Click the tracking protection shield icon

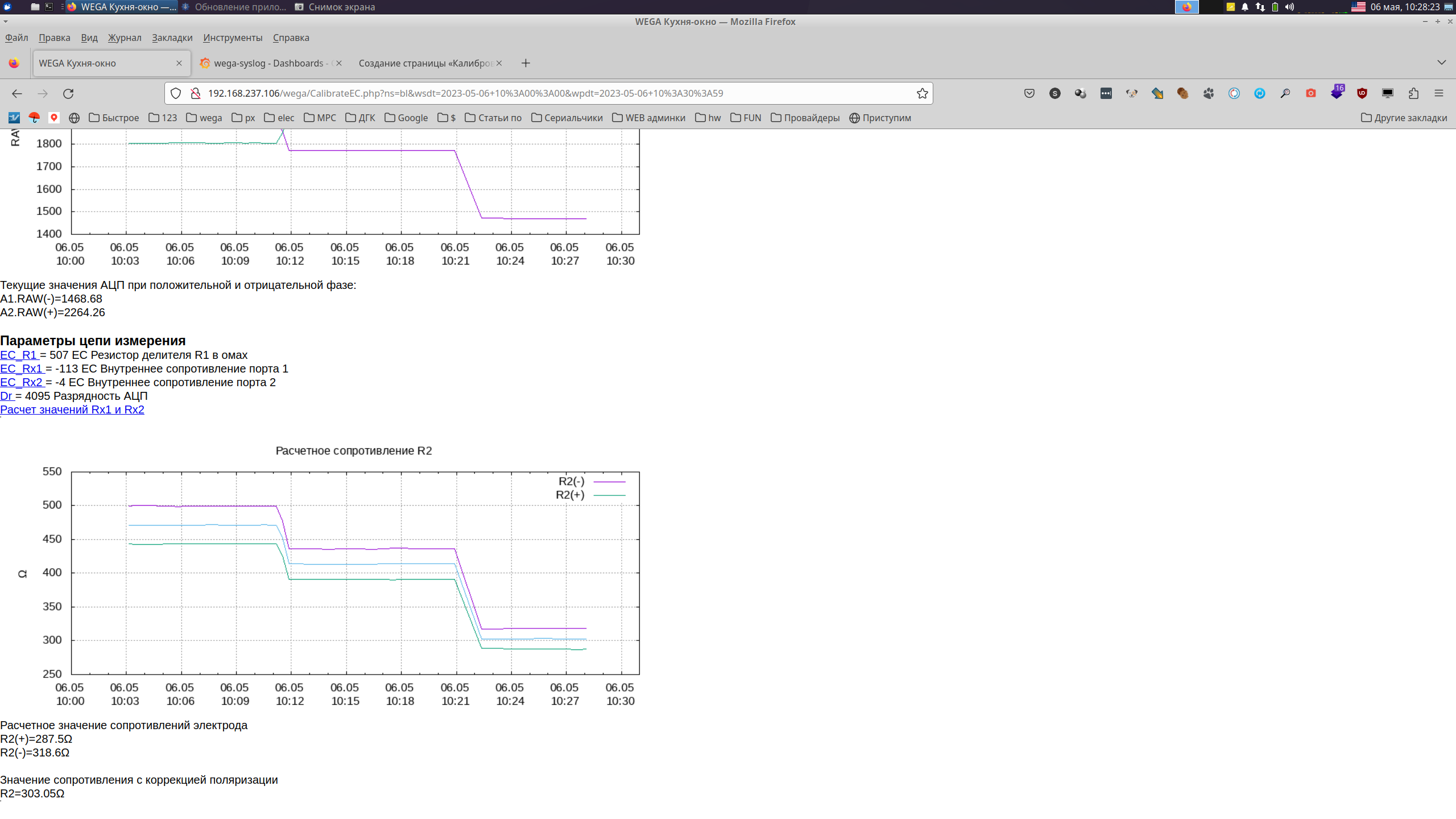pos(176,93)
